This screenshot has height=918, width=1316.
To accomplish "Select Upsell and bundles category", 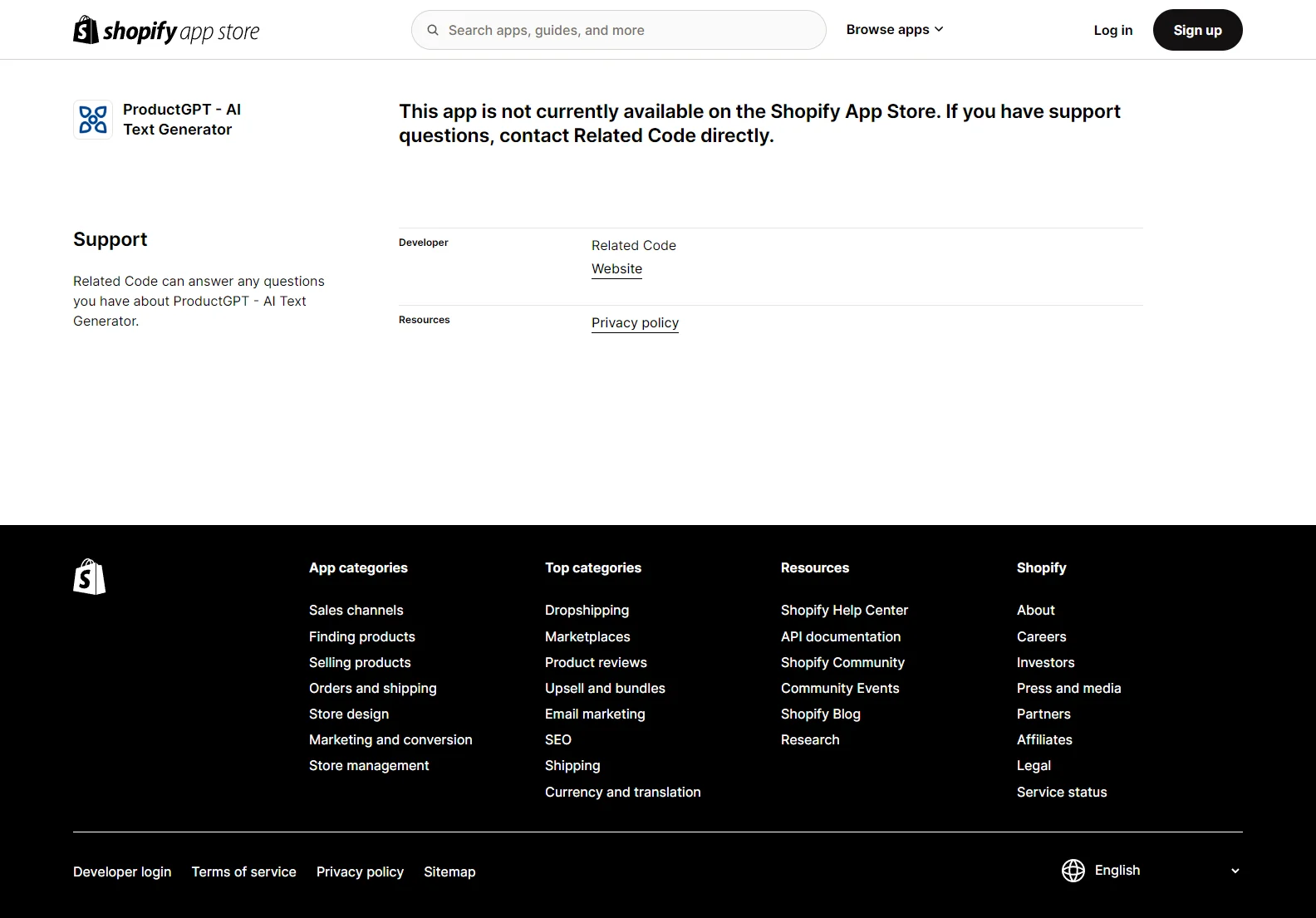I will [x=605, y=689].
